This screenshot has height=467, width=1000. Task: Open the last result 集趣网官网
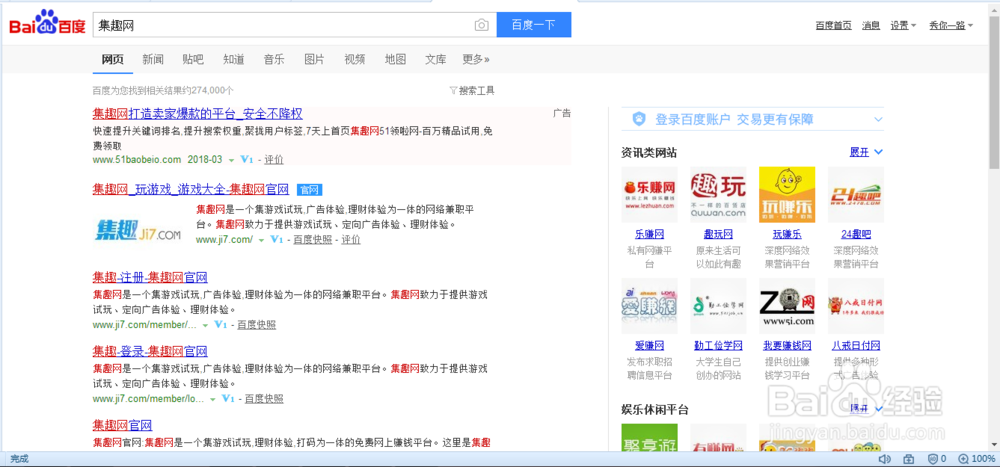click(122, 426)
